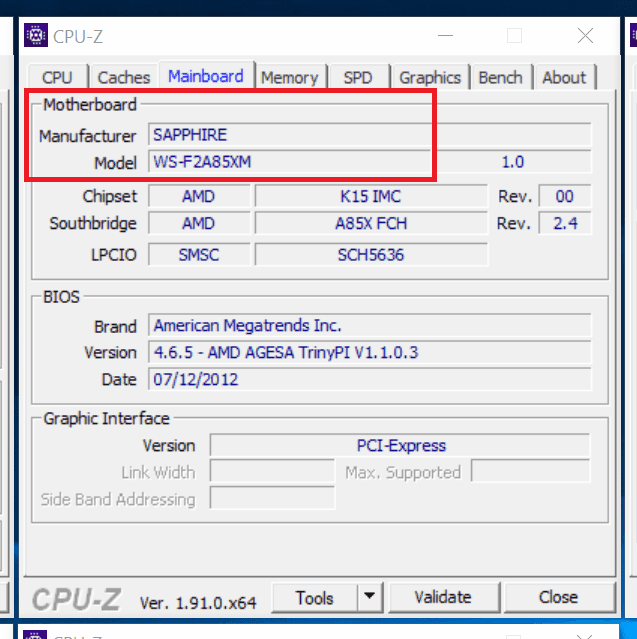Click the A85X FCH southbridge value
The width and height of the screenshot is (637, 639).
(x=371, y=223)
